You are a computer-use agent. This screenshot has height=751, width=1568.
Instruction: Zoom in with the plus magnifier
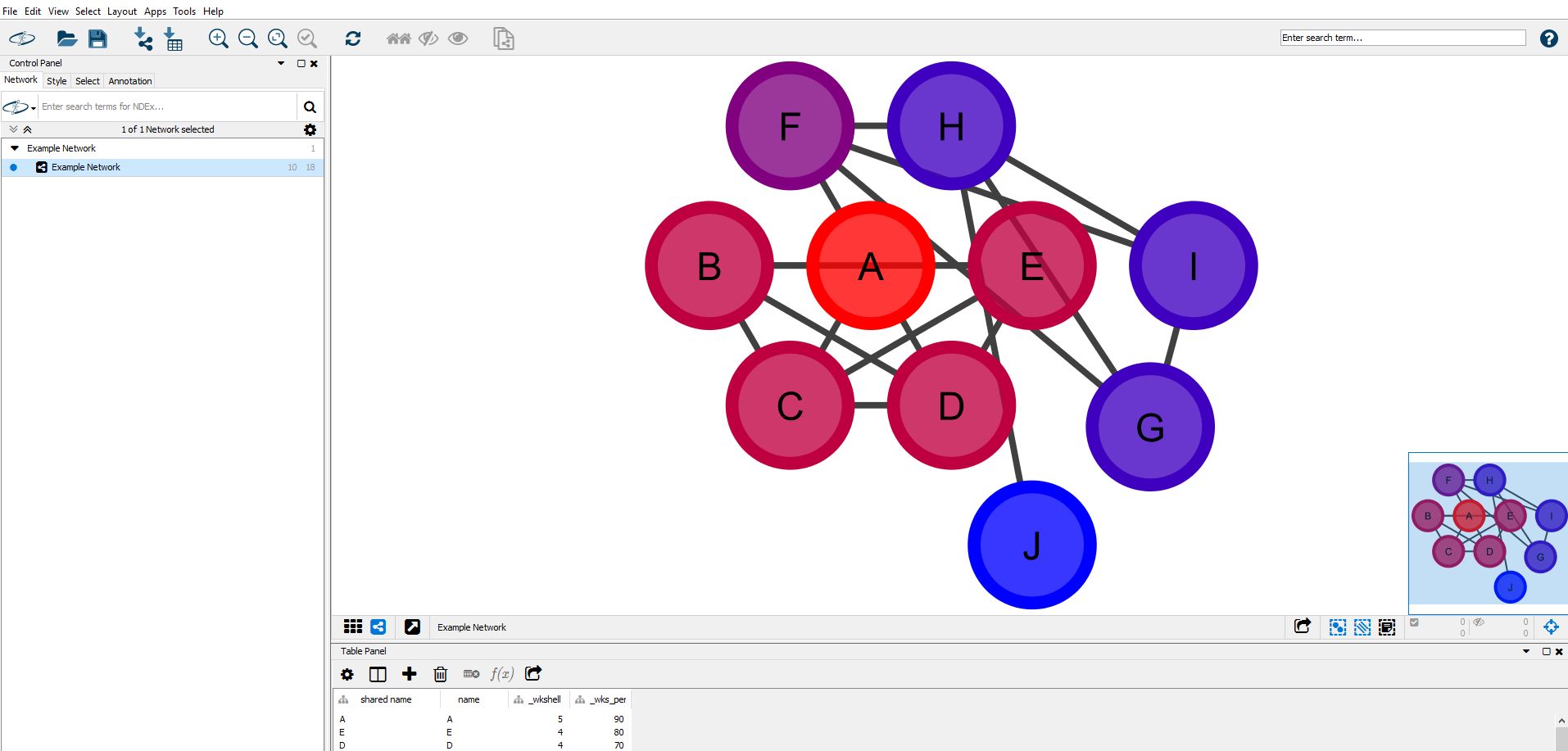pyautogui.click(x=219, y=38)
